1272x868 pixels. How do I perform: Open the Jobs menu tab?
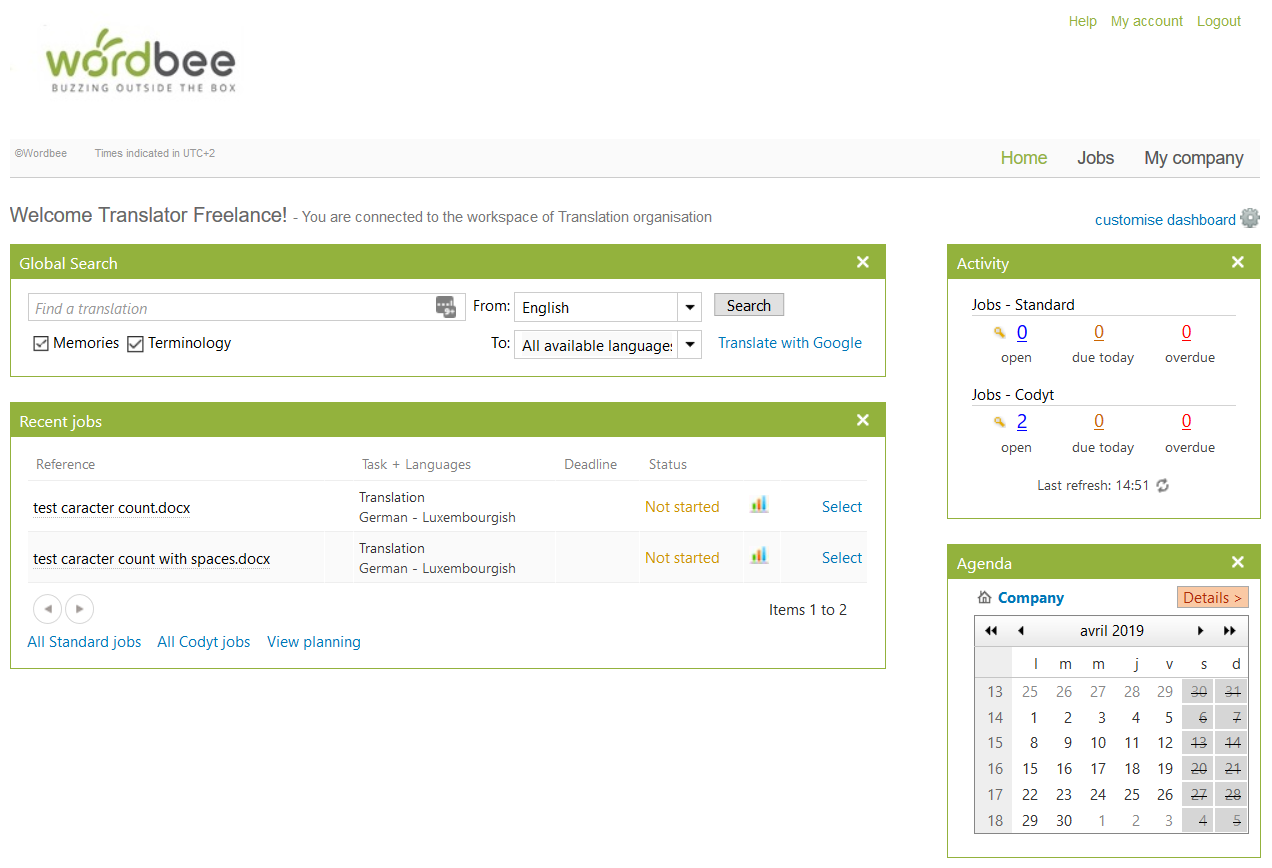(x=1095, y=158)
